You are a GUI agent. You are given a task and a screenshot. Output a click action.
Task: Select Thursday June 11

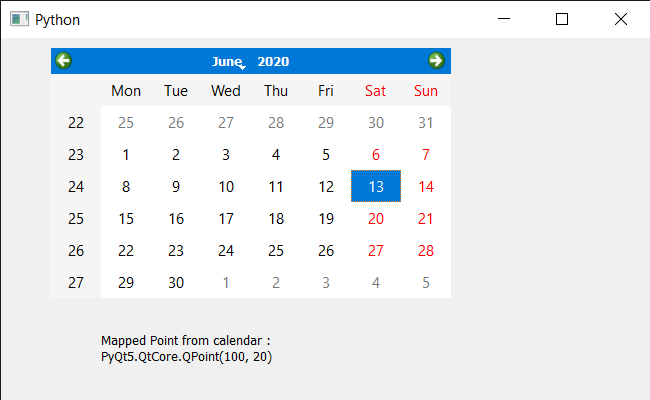[x=276, y=186]
